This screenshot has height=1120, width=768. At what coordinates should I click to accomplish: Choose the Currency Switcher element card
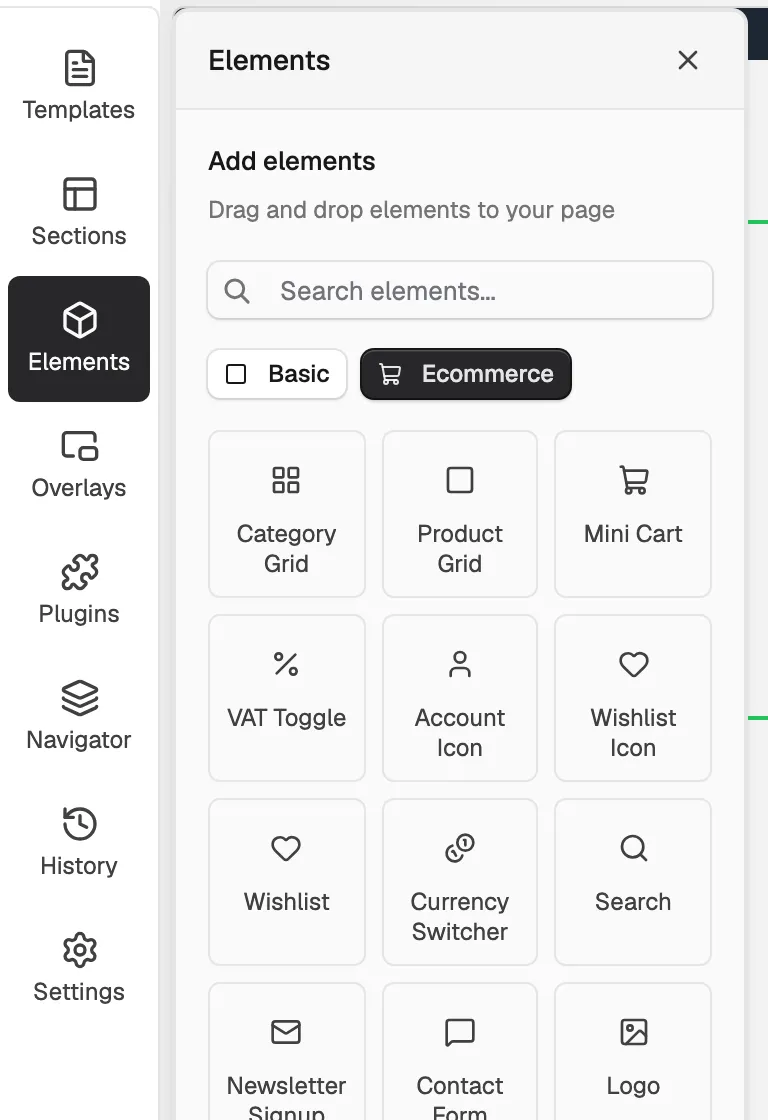[460, 882]
